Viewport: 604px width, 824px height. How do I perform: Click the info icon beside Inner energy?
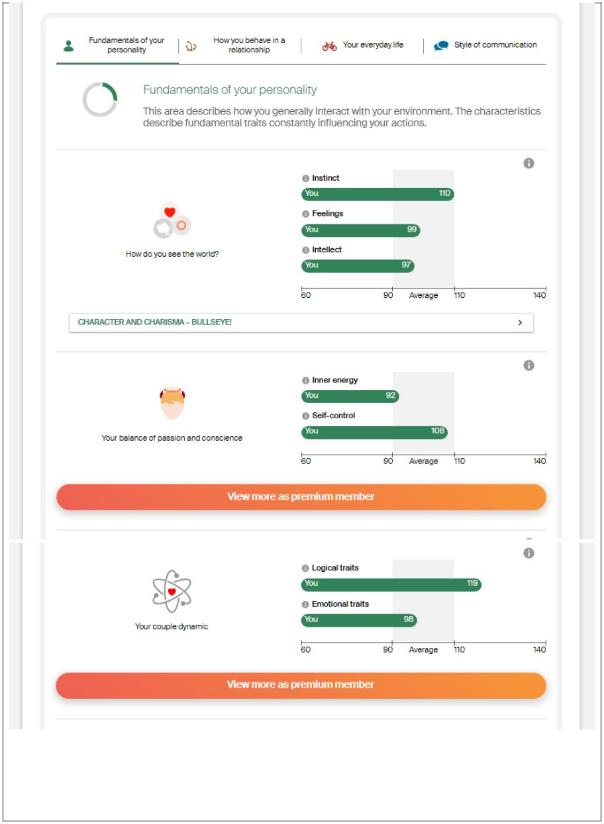305,380
